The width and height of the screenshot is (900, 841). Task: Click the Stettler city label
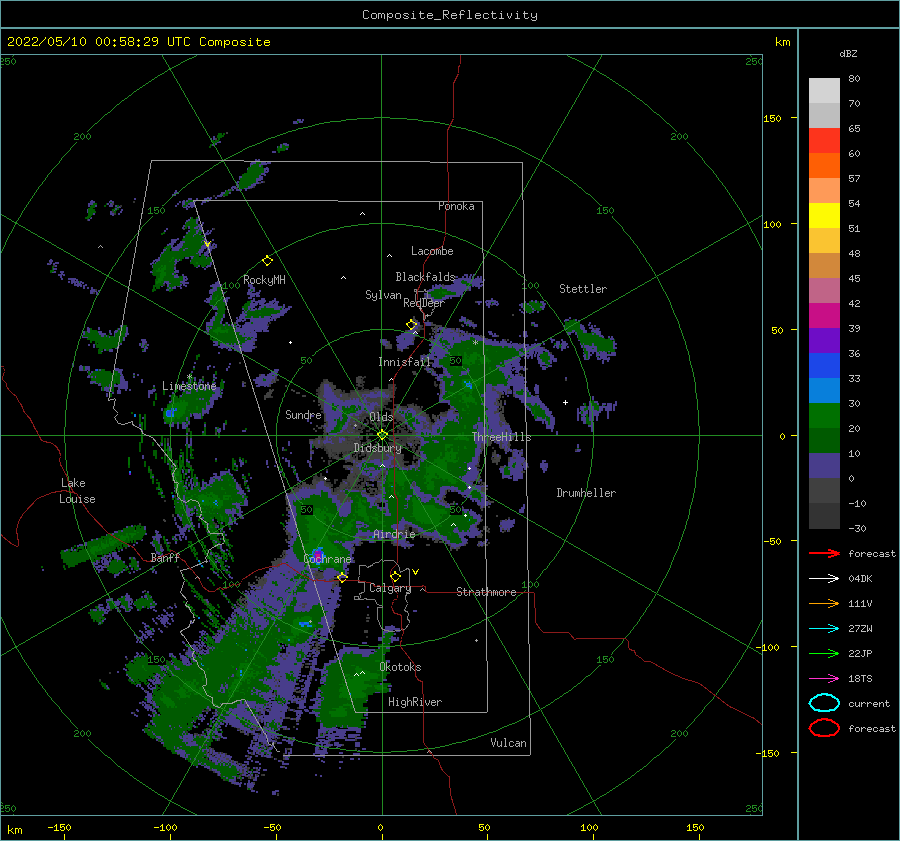click(x=583, y=289)
